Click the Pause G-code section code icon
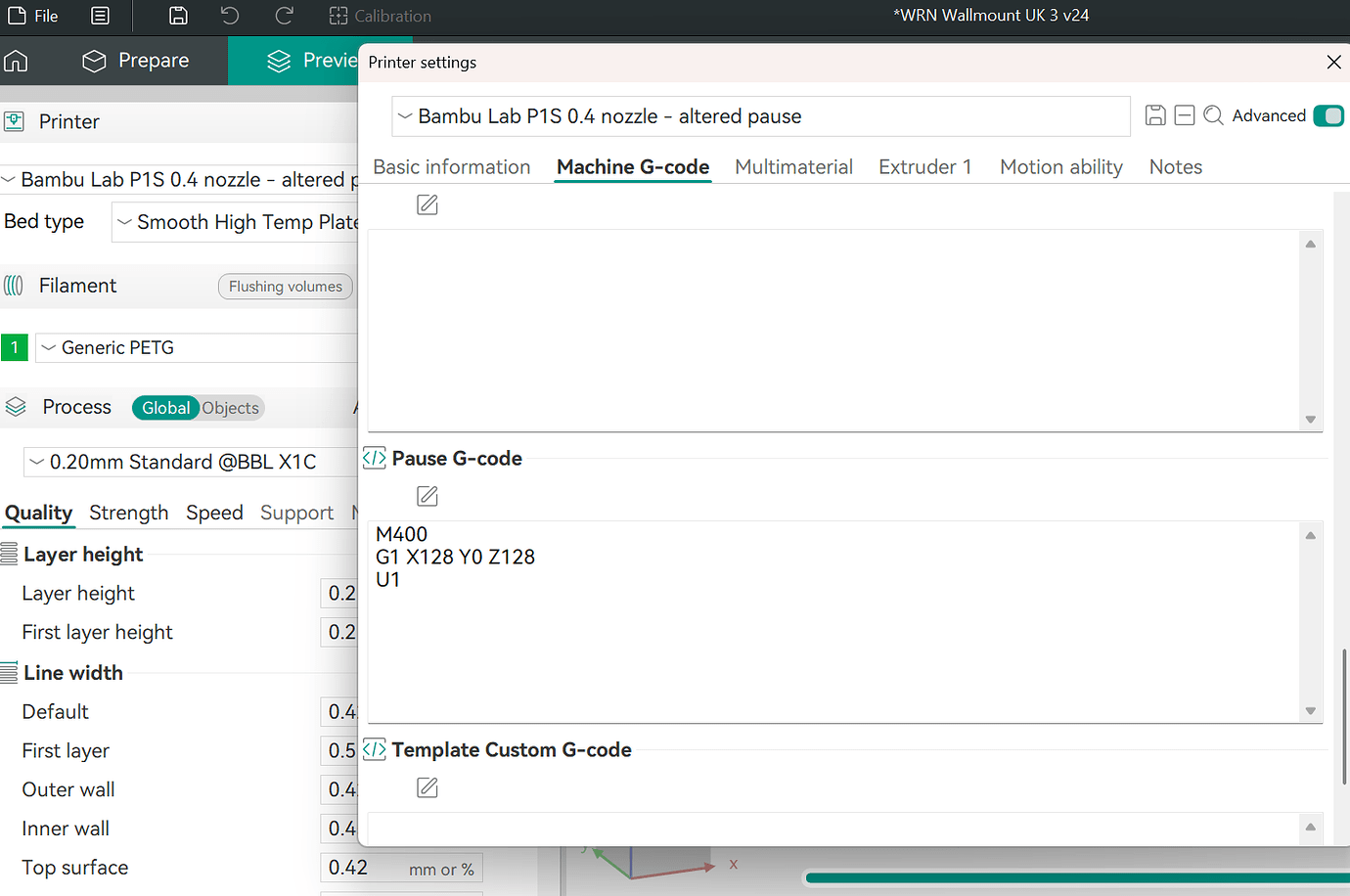 [374, 458]
